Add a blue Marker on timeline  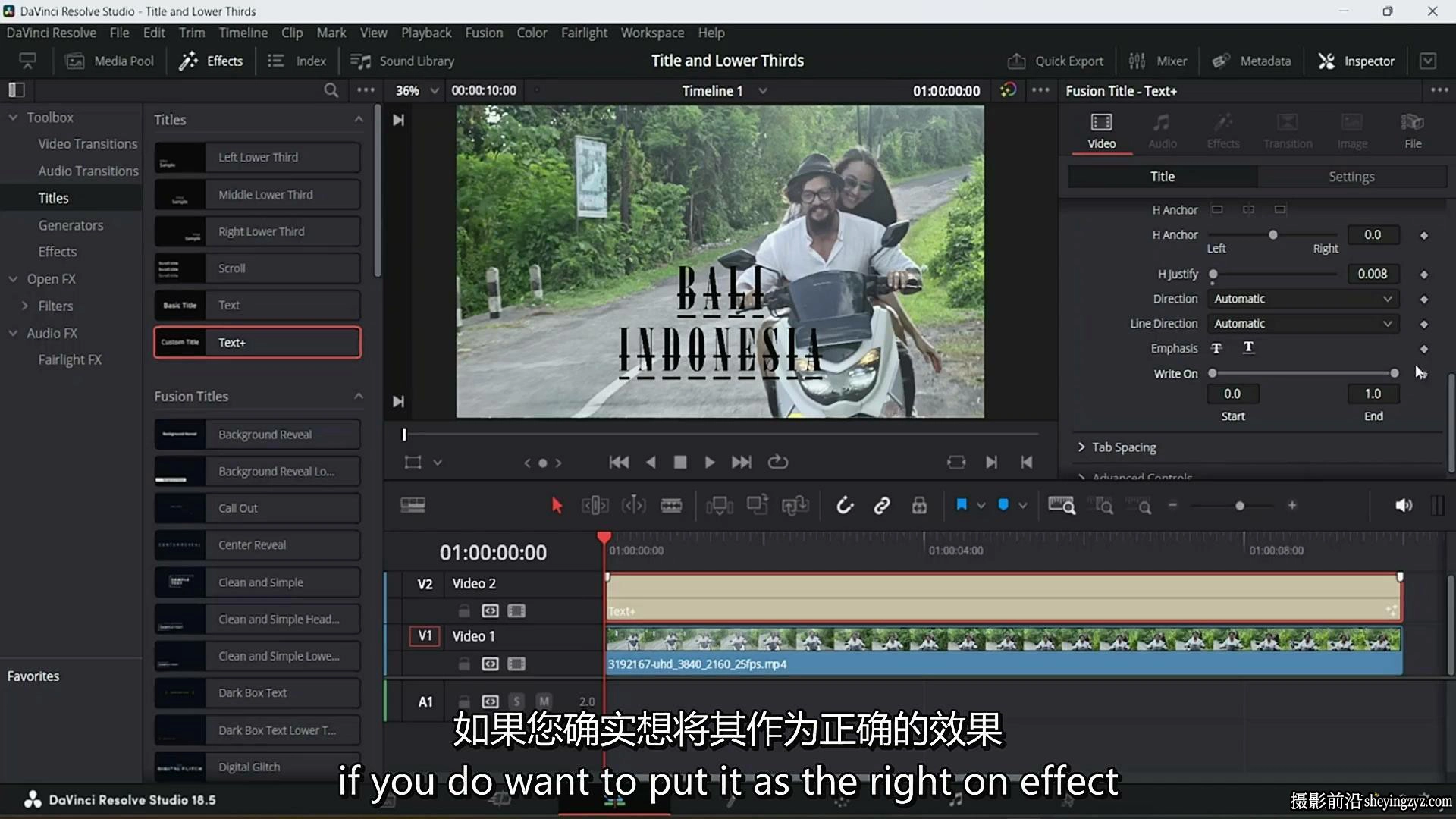click(1003, 505)
